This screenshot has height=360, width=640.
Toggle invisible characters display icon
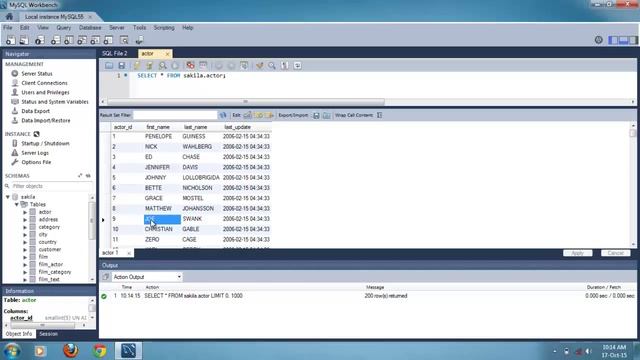(x=285, y=65)
